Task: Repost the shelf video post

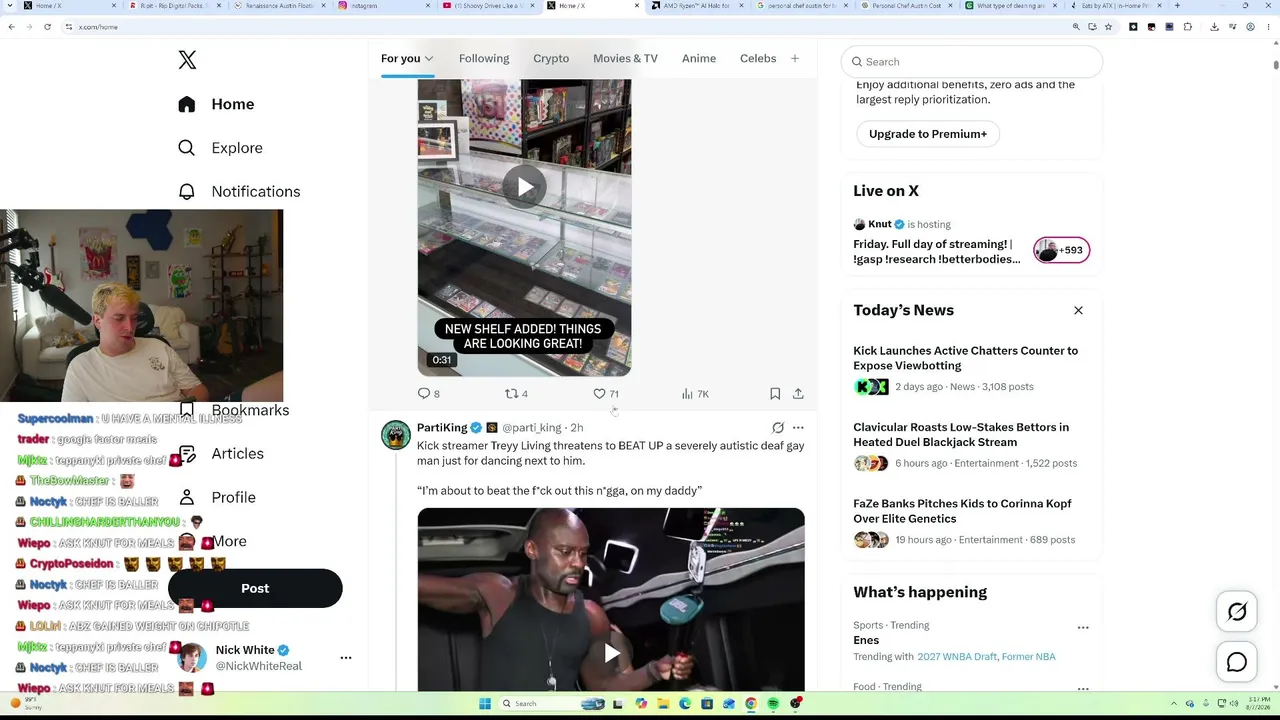Action: tap(516, 394)
